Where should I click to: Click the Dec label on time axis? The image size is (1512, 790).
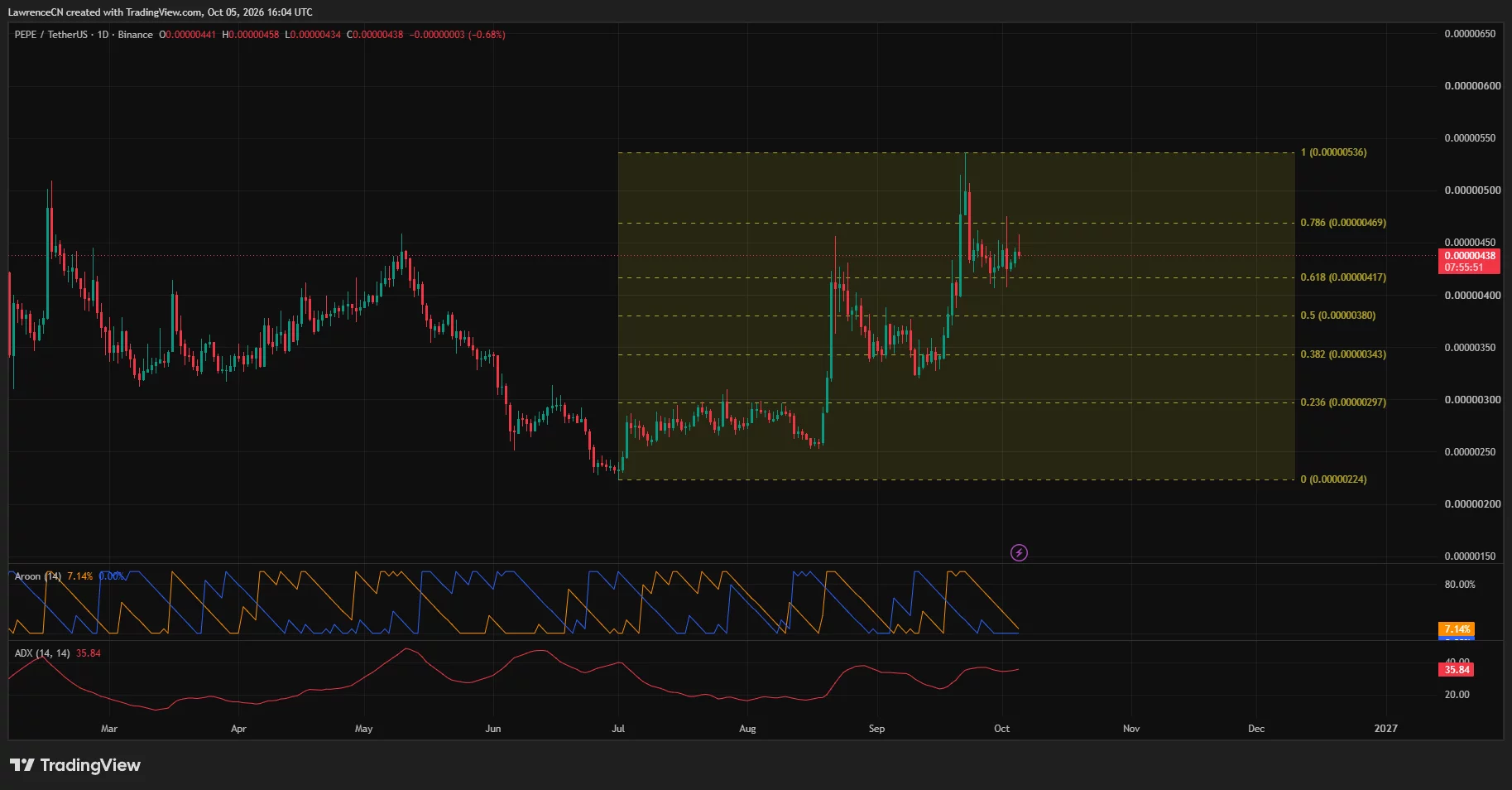1256,729
